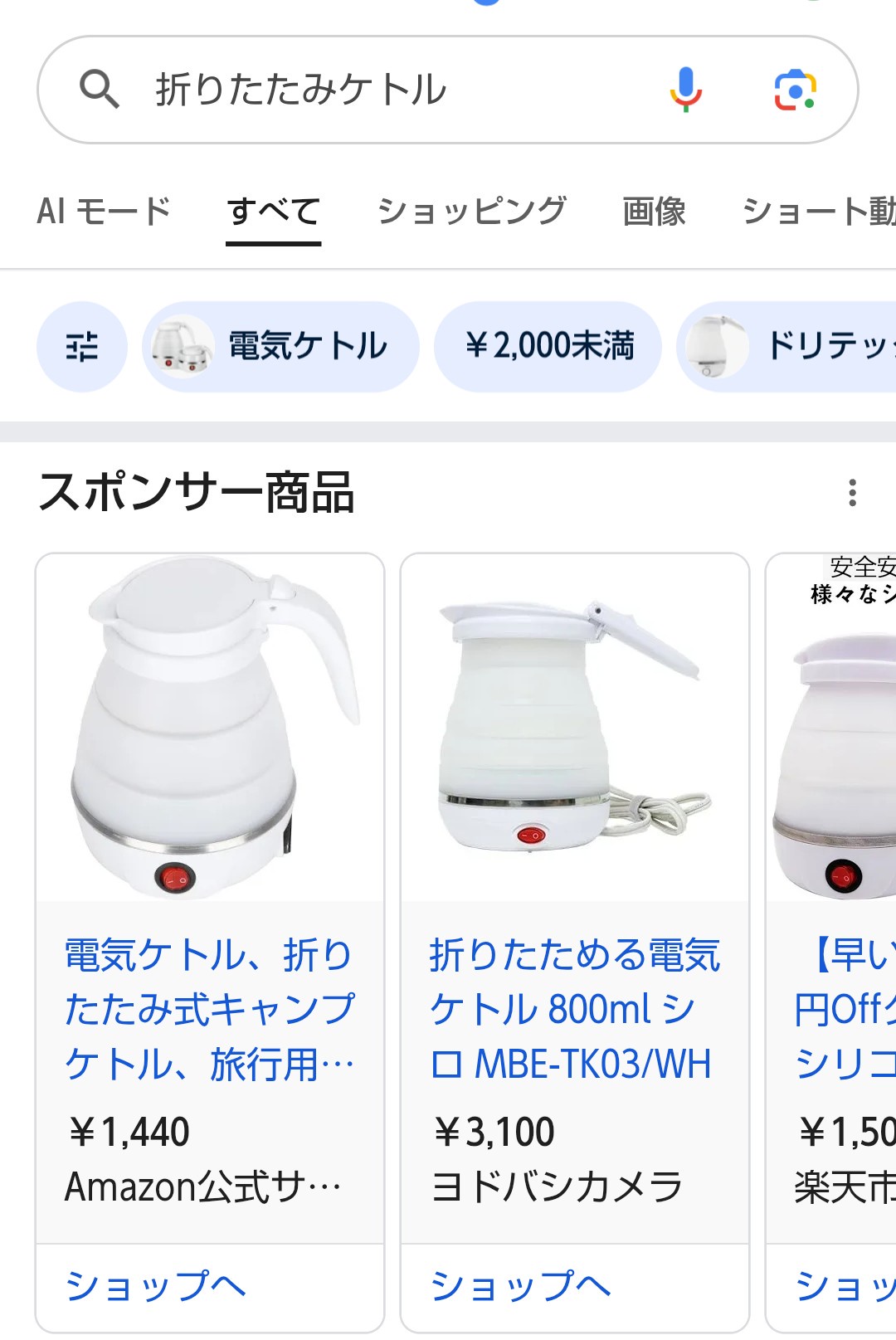896x1340 pixels.
Task: Open the filter sliders icon chip
Action: click(x=82, y=347)
